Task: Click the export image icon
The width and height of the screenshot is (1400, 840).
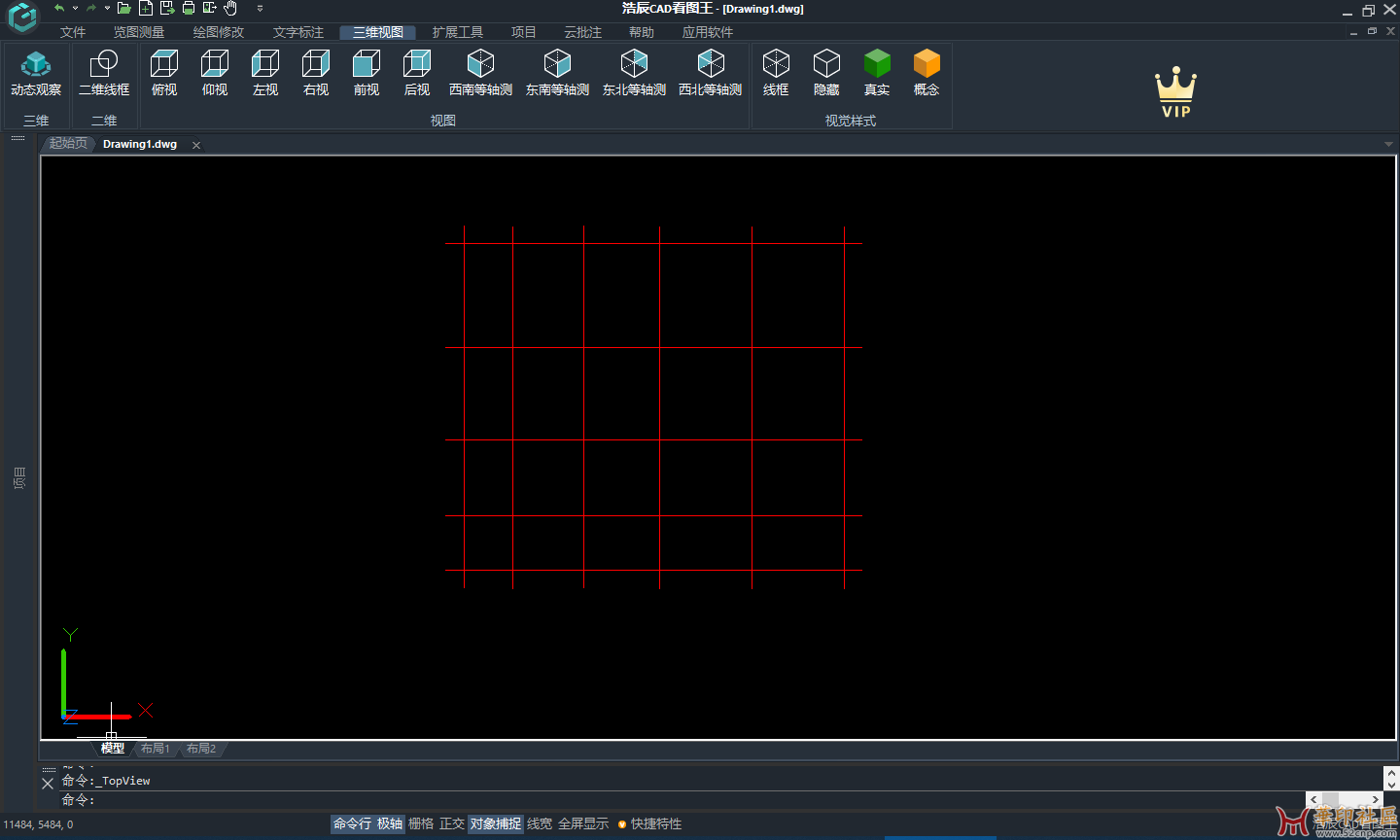Action: 210,8
